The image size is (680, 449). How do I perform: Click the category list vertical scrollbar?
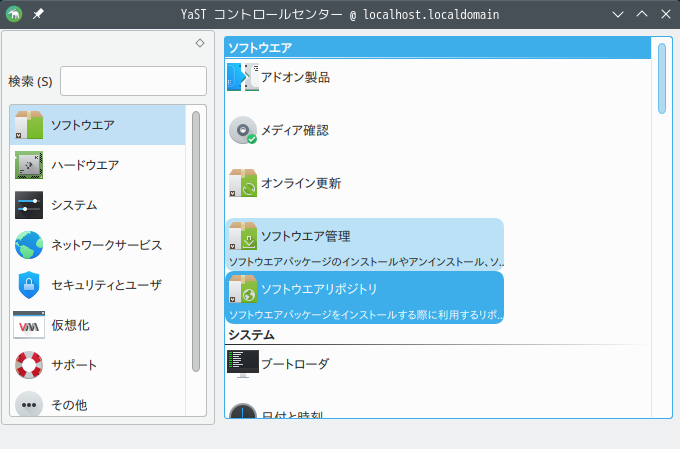196,241
